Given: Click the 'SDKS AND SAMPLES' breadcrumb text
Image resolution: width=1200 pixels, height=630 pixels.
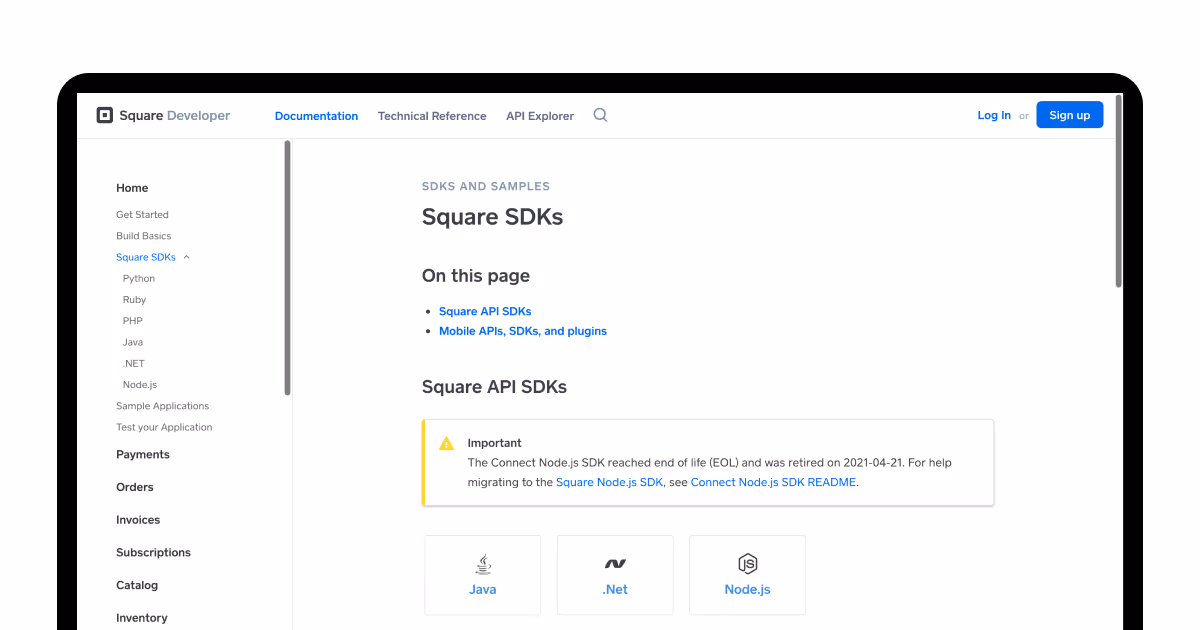Looking at the screenshot, I should pos(486,186).
